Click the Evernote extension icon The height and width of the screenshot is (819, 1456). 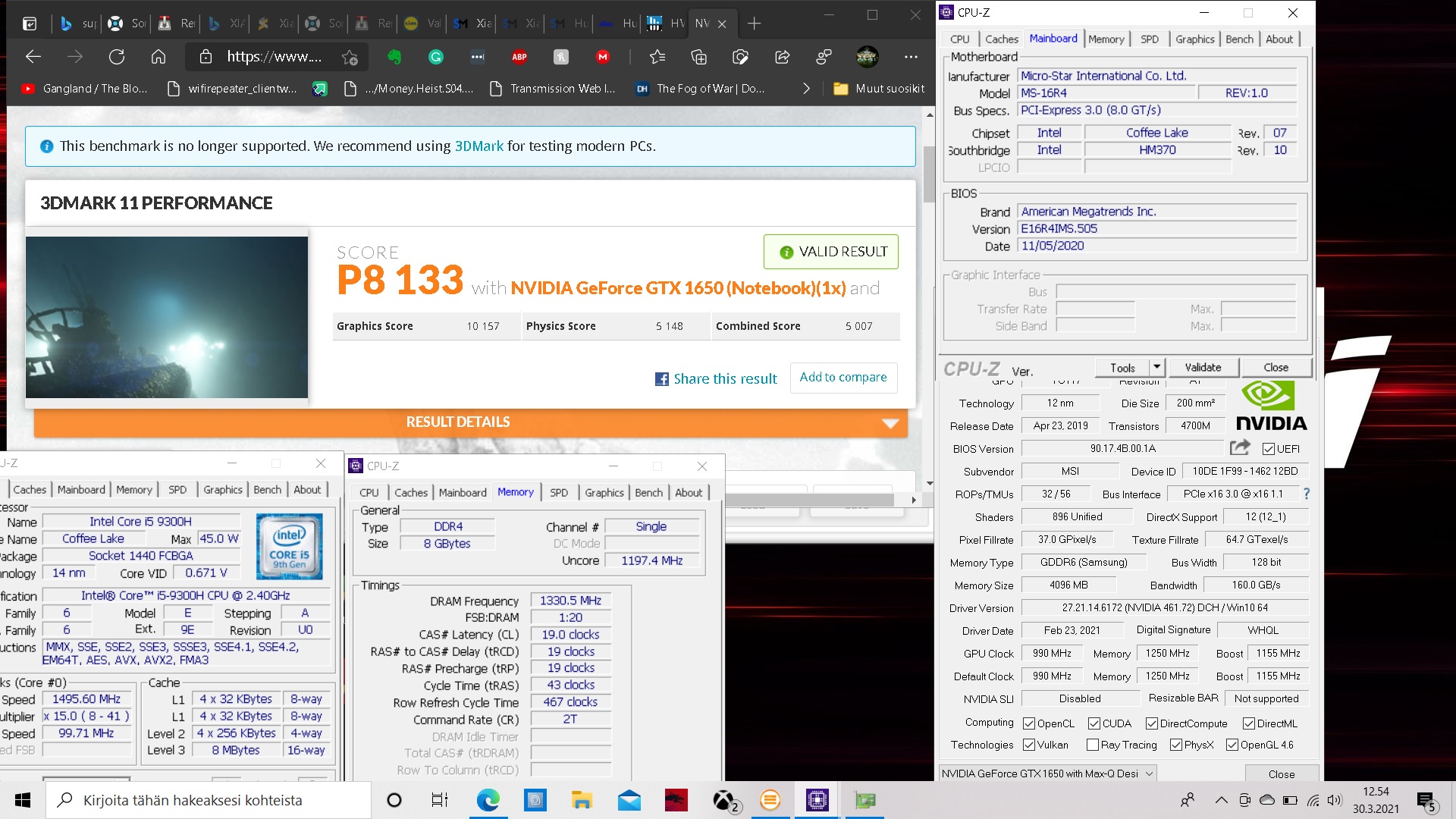tap(394, 57)
